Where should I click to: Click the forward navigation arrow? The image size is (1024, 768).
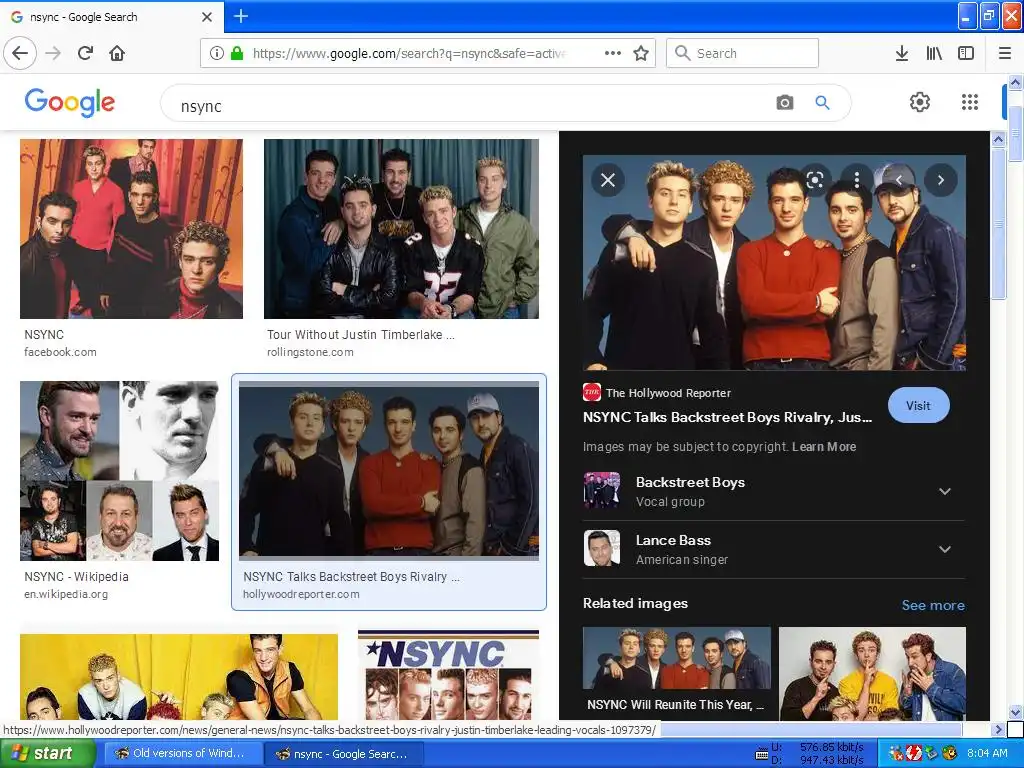[x=53, y=53]
